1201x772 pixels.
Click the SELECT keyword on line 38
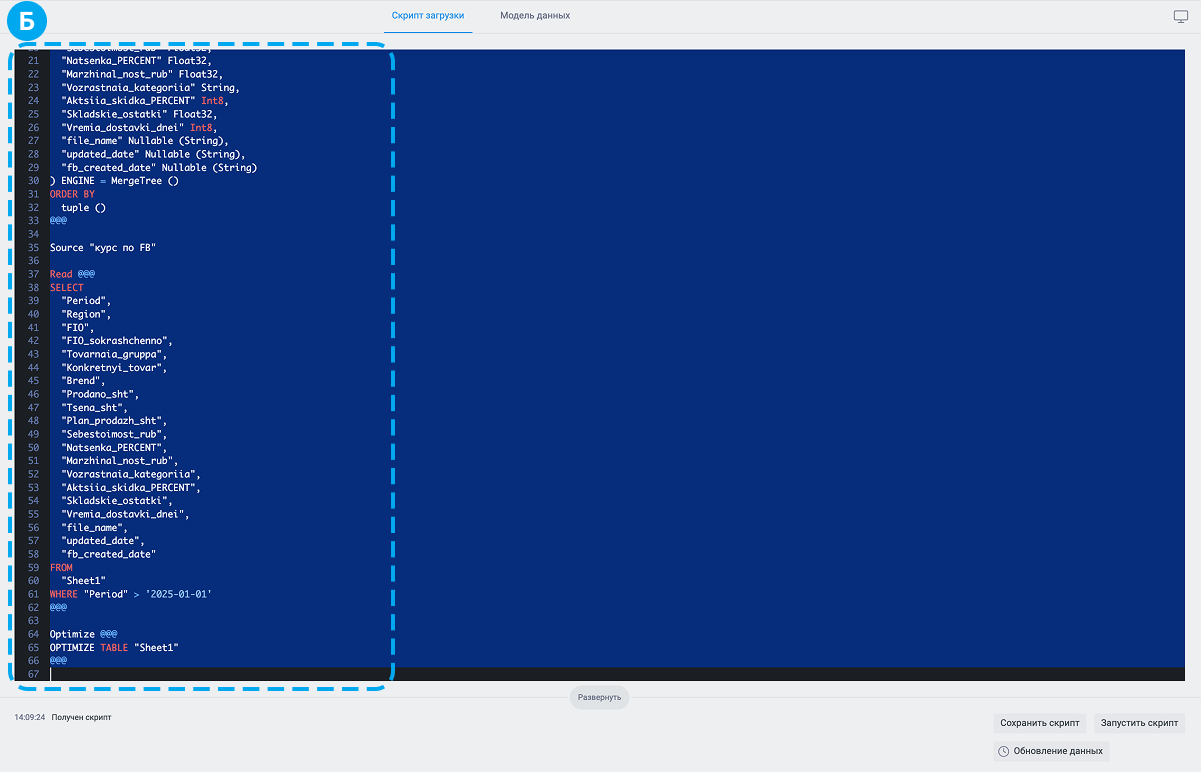click(x=67, y=287)
